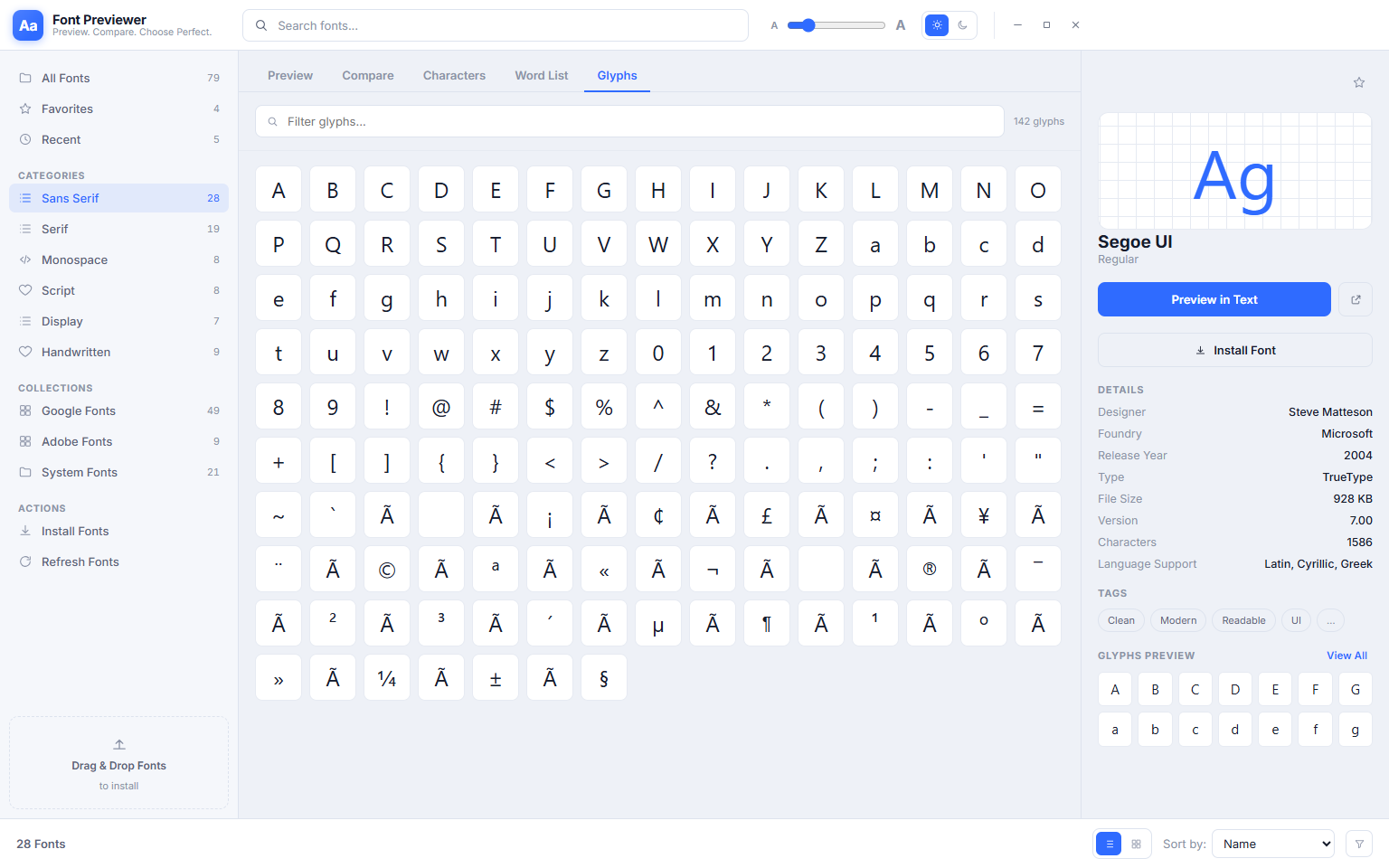Open Recent fonts list
This screenshot has height=868, width=1389.
click(x=118, y=139)
